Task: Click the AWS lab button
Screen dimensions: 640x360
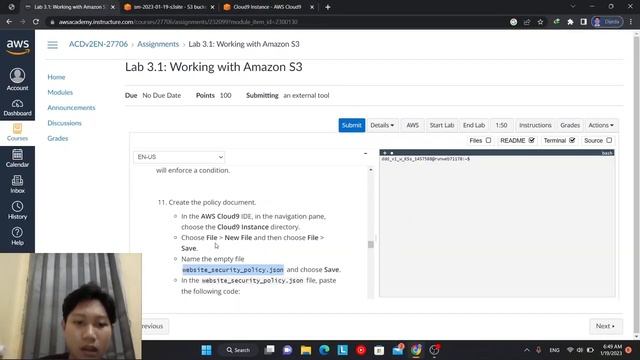Action: coord(412,125)
